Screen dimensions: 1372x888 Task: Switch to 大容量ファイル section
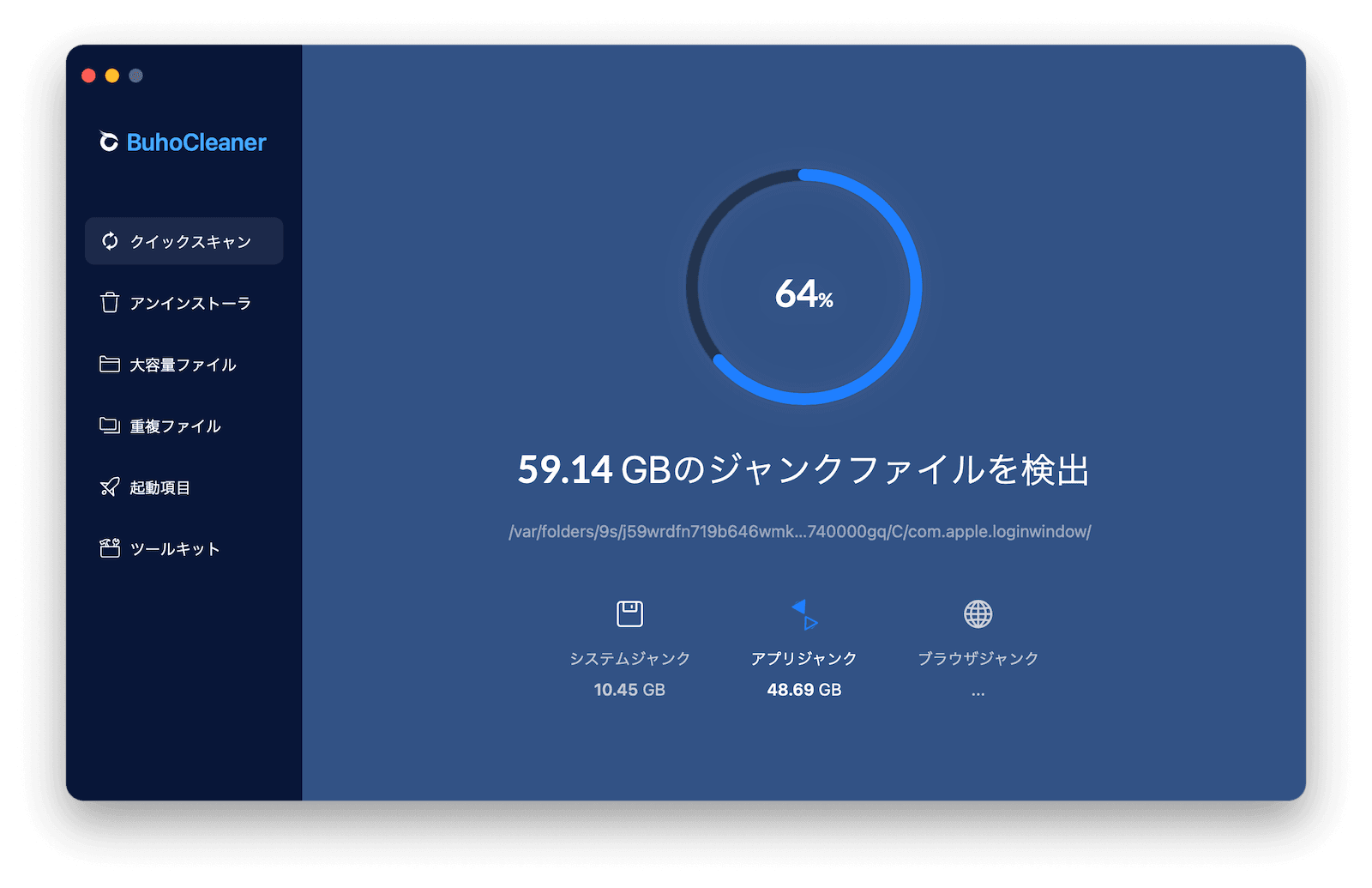point(183,364)
